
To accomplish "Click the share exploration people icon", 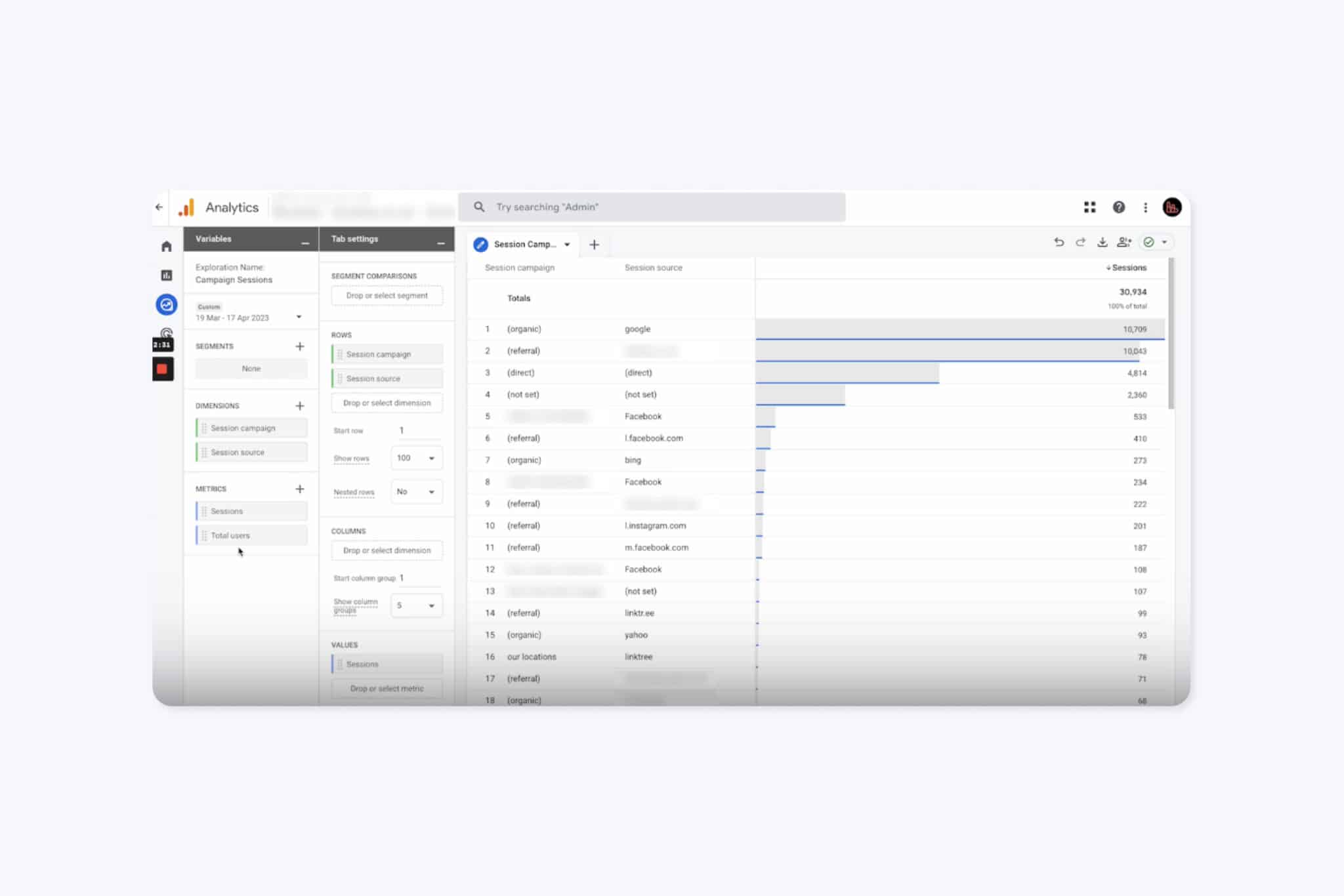I will coord(1124,242).
